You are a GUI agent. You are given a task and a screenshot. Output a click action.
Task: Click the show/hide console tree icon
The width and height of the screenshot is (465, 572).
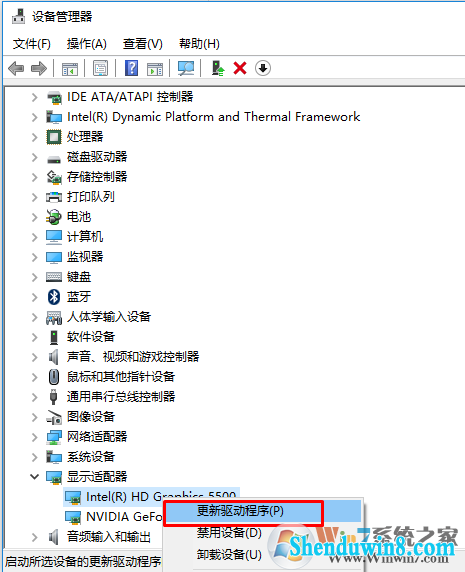click(x=70, y=68)
